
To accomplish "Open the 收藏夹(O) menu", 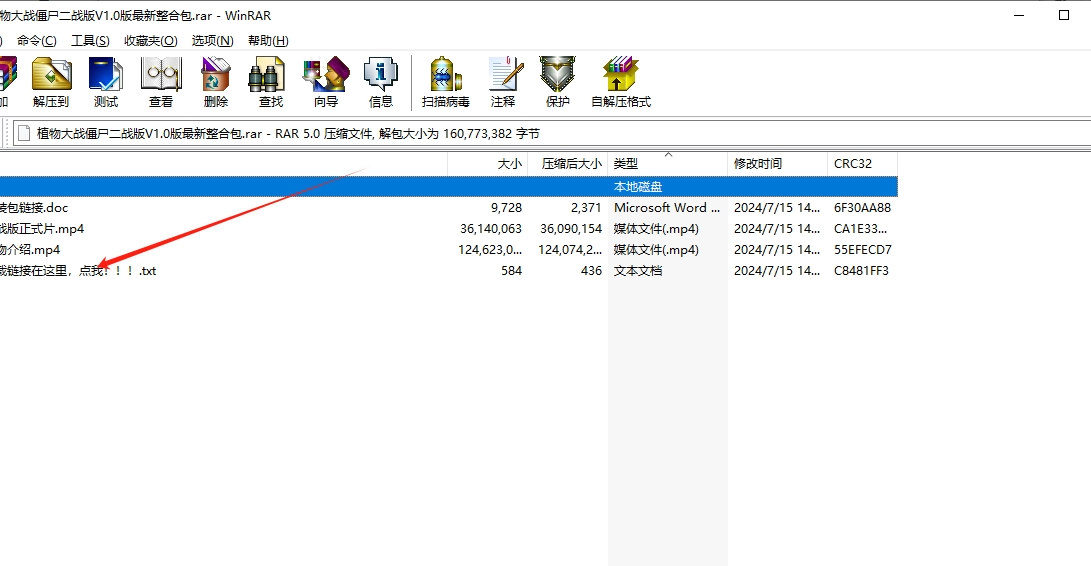I will point(151,40).
